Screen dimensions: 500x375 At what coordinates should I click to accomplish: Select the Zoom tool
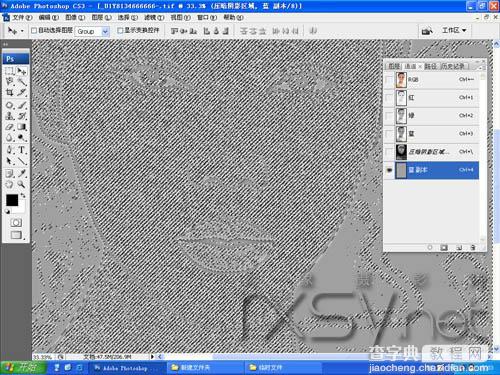(22, 184)
